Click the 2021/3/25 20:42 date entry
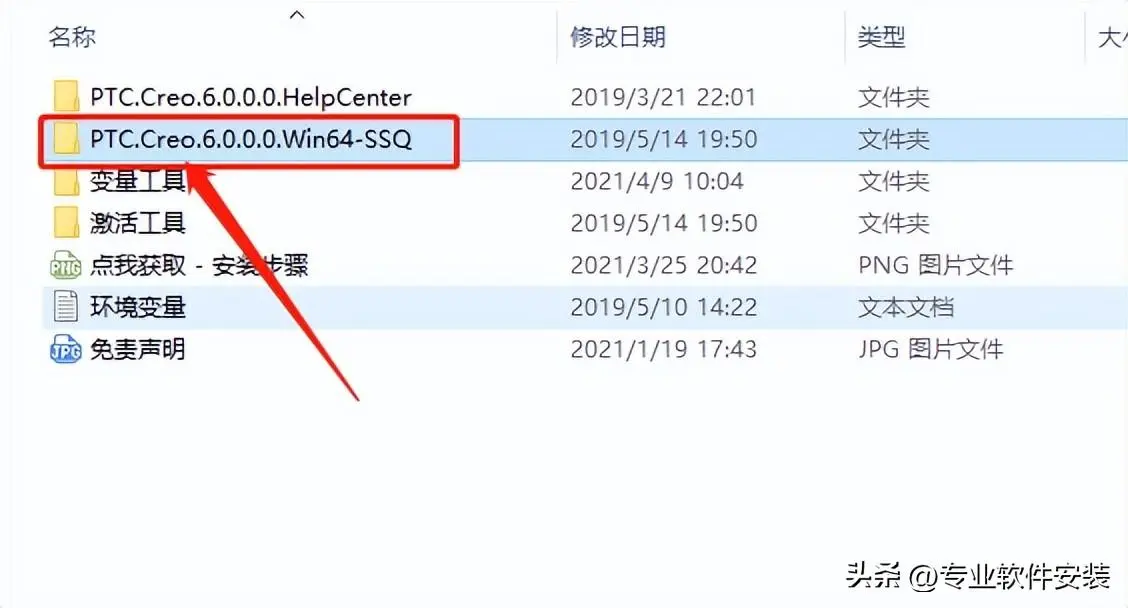The image size is (1128, 608). pos(664,265)
